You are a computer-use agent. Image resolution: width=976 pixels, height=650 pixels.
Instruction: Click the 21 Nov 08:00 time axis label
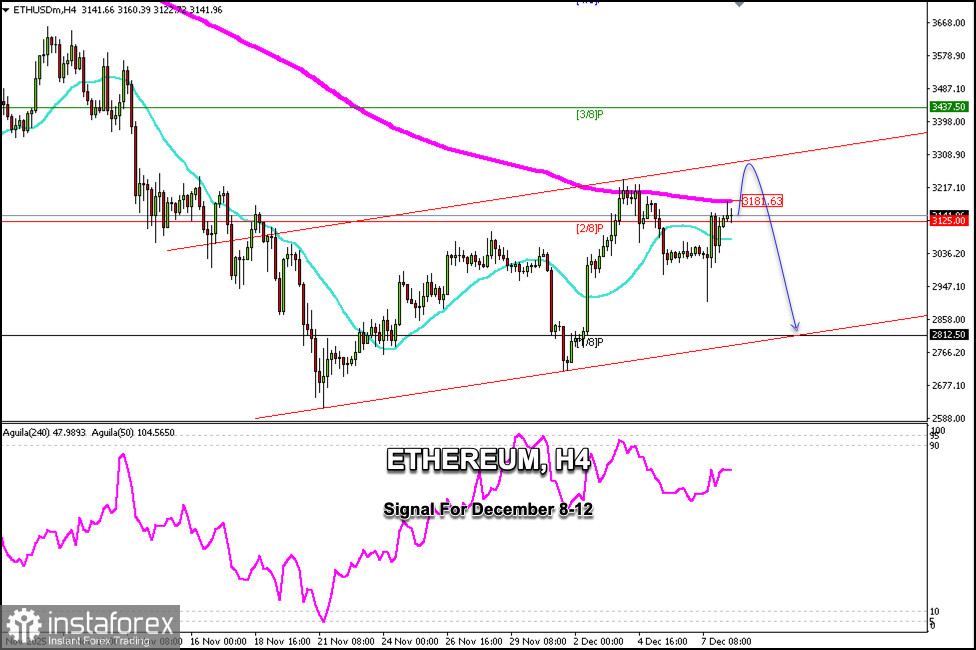coord(346,641)
